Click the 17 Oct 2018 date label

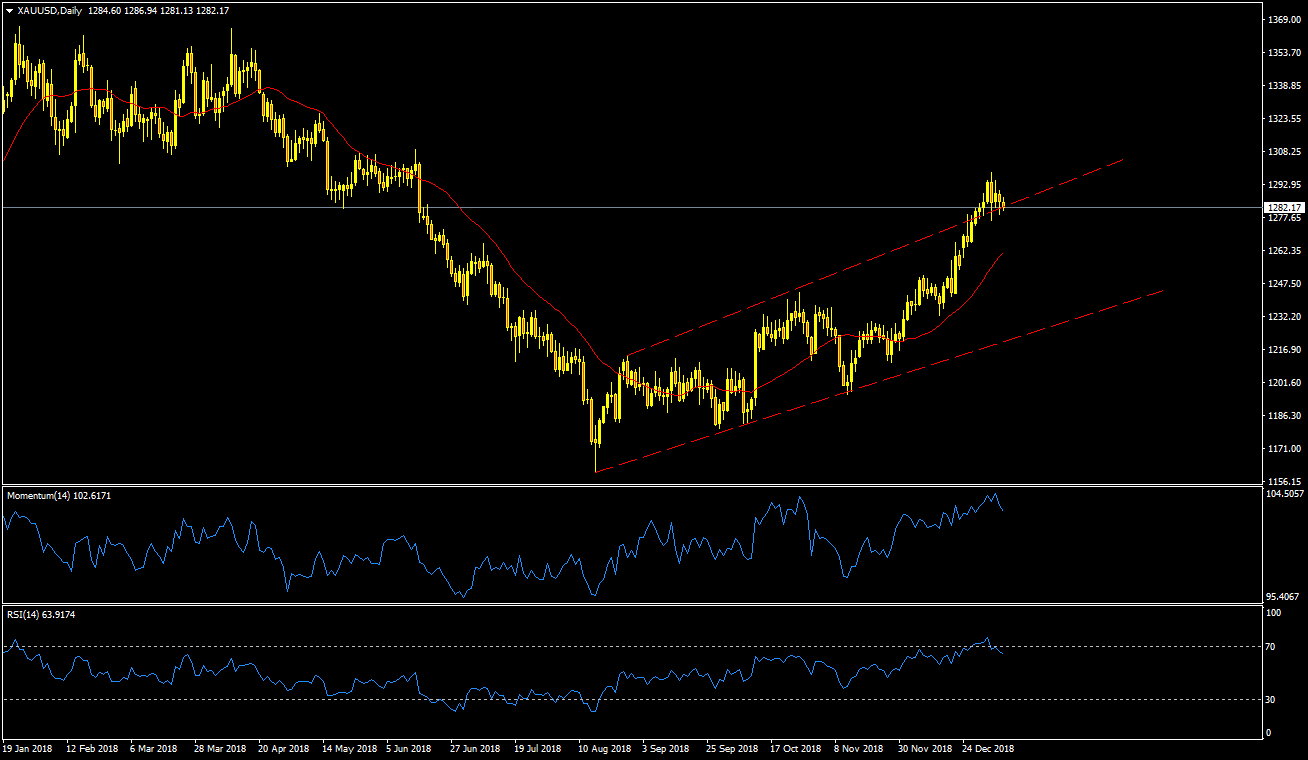[796, 748]
